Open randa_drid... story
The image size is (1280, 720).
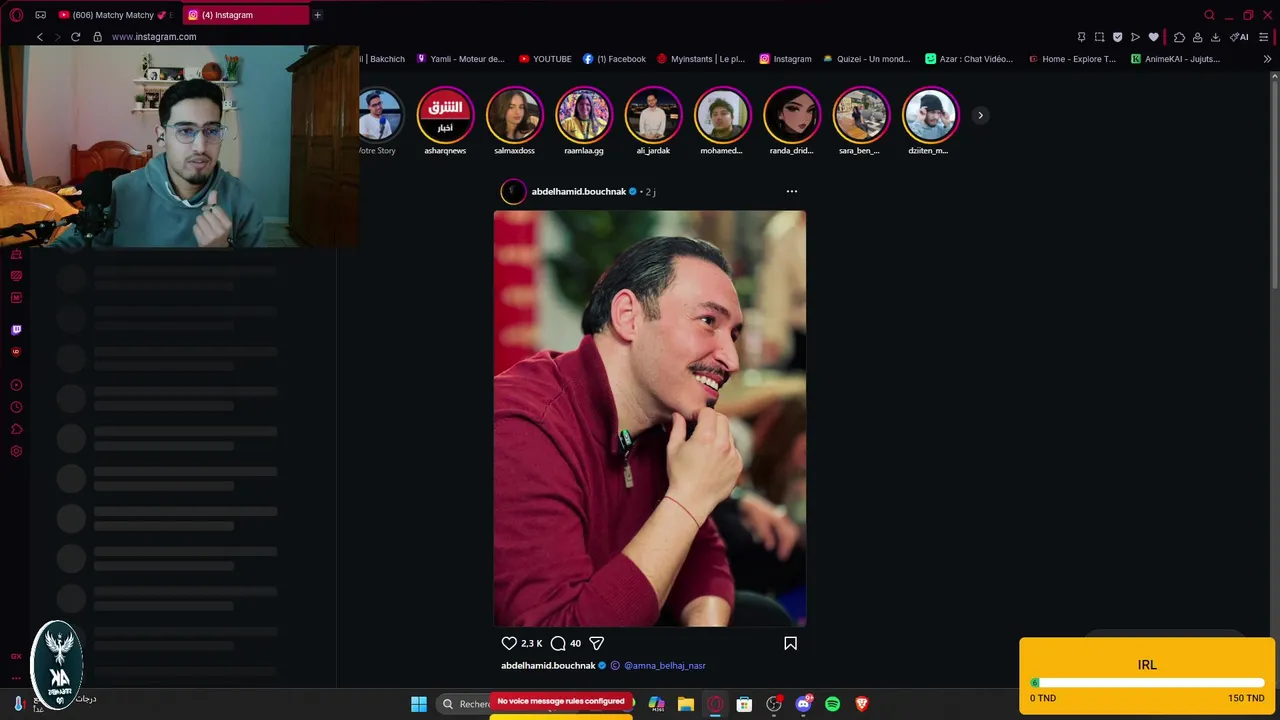tap(791, 115)
